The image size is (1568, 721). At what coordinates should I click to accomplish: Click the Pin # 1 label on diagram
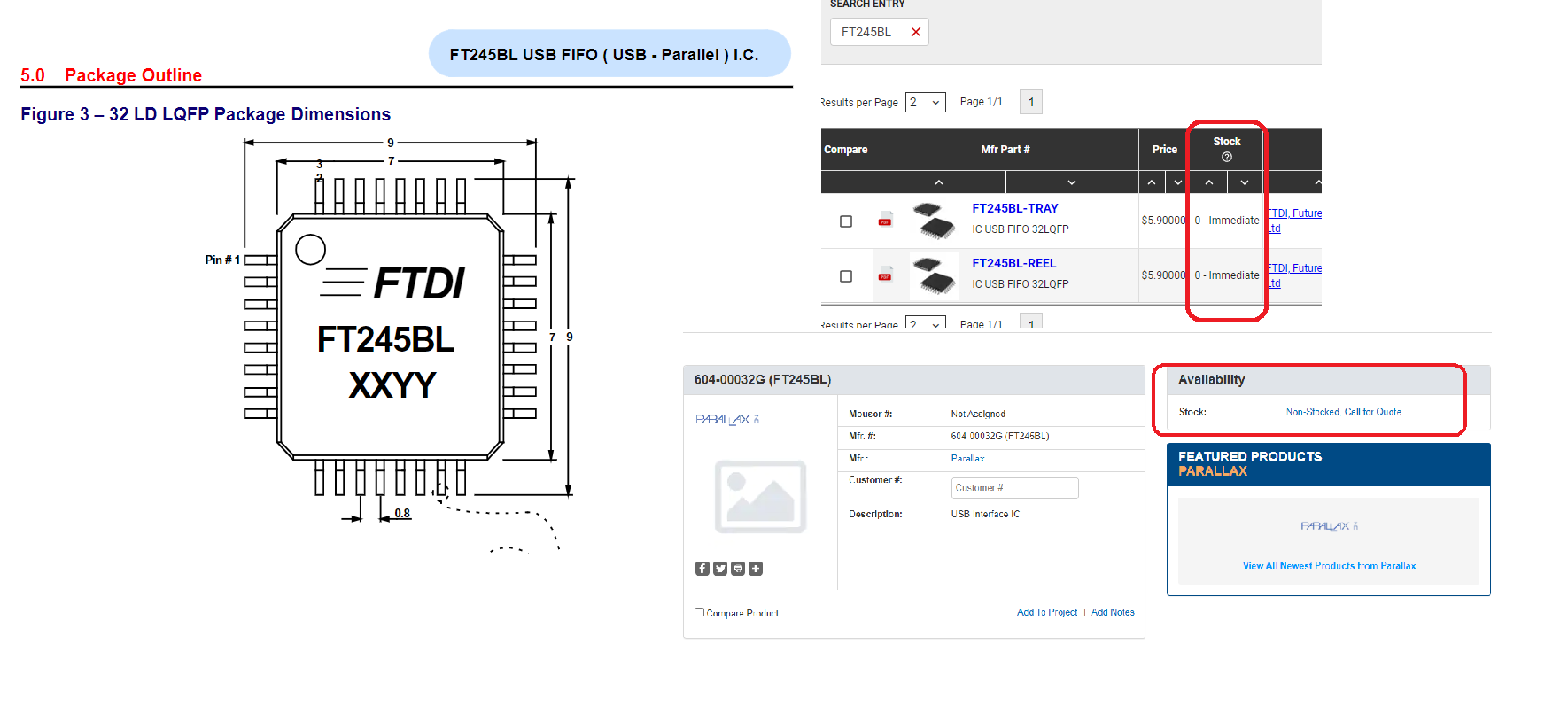(x=222, y=260)
